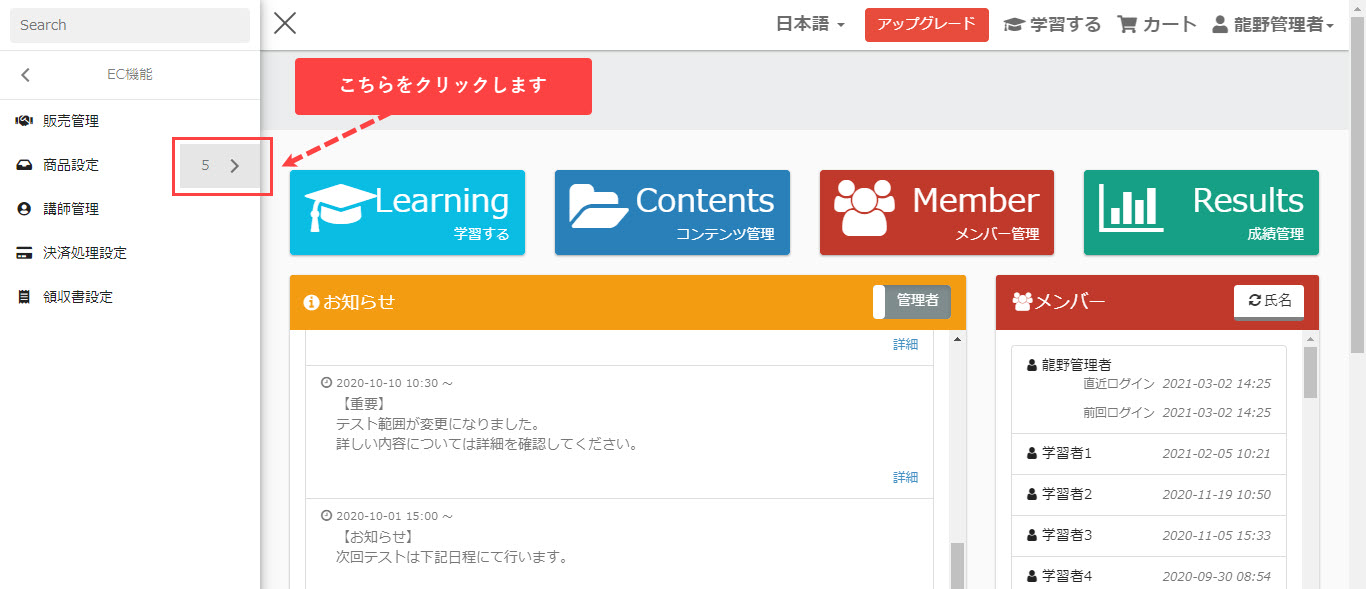Open the Contents folder tile
The height and width of the screenshot is (589, 1366).
click(x=672, y=212)
